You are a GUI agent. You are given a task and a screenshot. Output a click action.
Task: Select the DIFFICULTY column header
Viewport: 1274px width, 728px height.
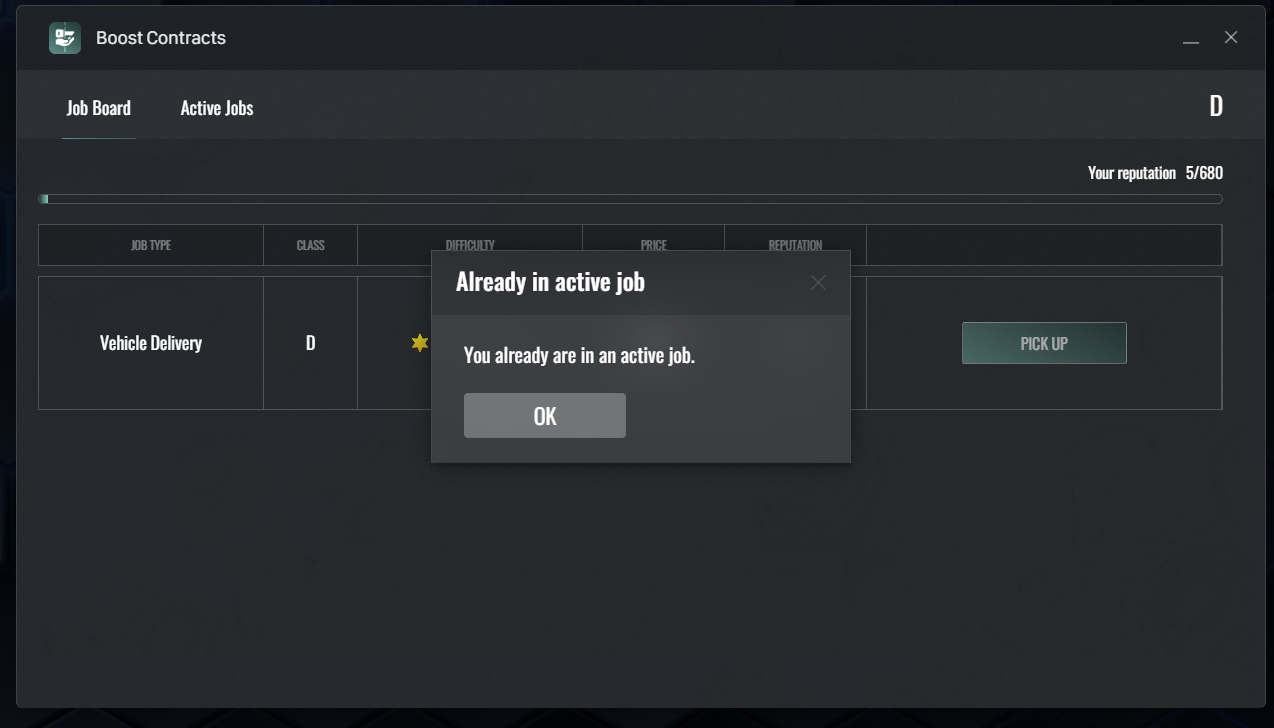(469, 244)
